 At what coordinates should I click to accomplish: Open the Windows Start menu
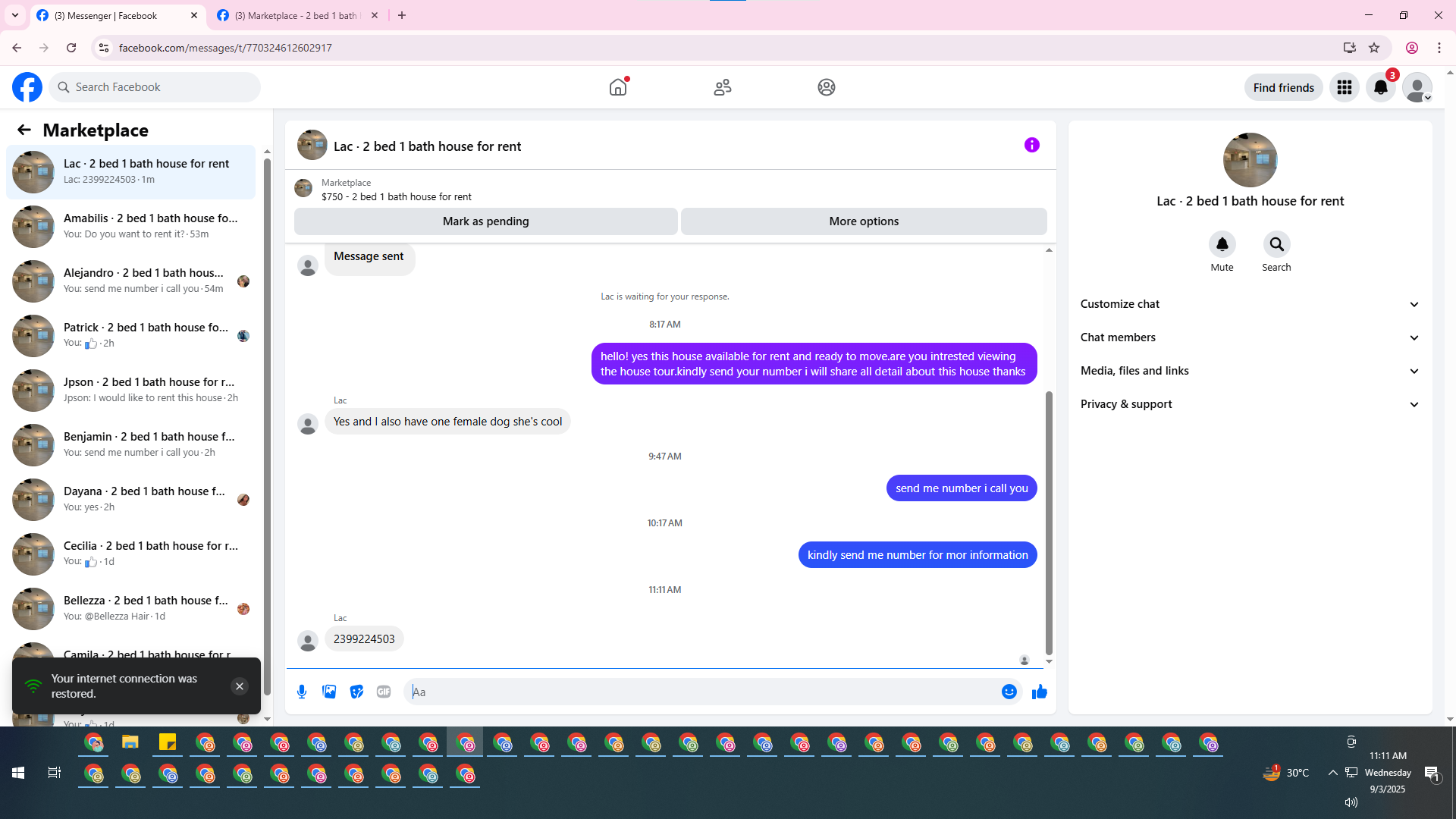pyautogui.click(x=18, y=773)
